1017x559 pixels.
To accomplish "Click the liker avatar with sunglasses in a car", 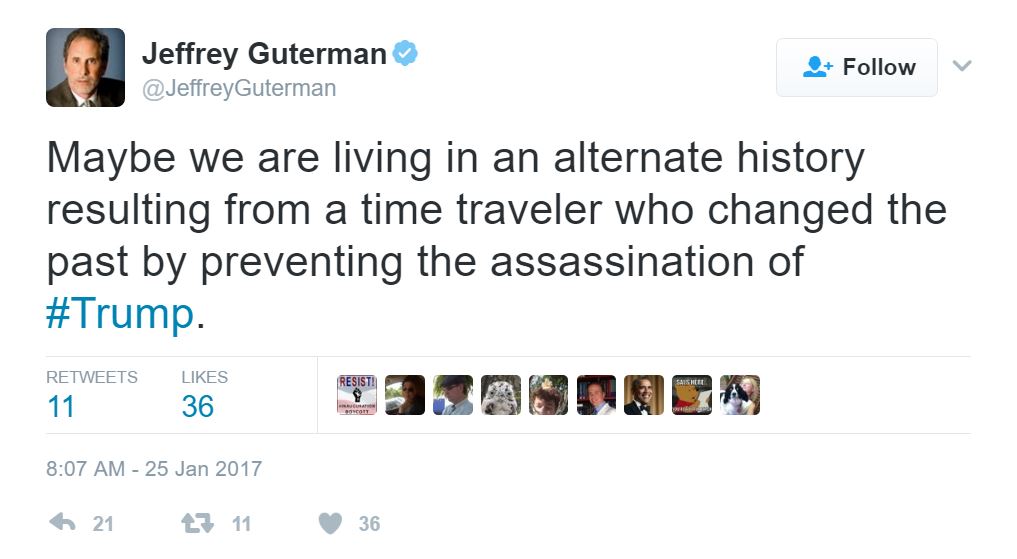I will pyautogui.click(x=405, y=395).
